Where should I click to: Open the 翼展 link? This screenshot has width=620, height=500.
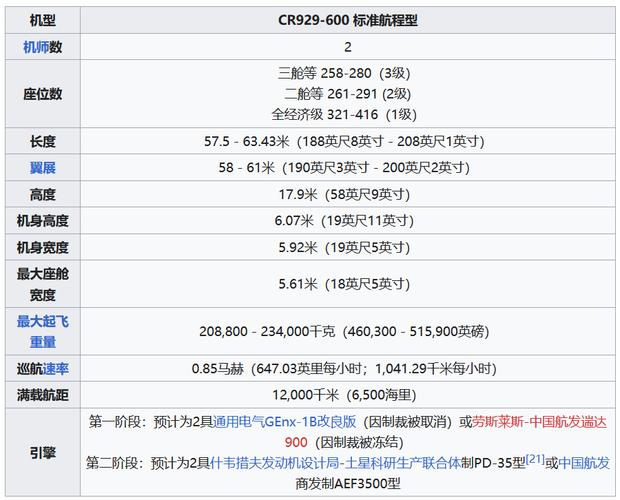click(43, 168)
